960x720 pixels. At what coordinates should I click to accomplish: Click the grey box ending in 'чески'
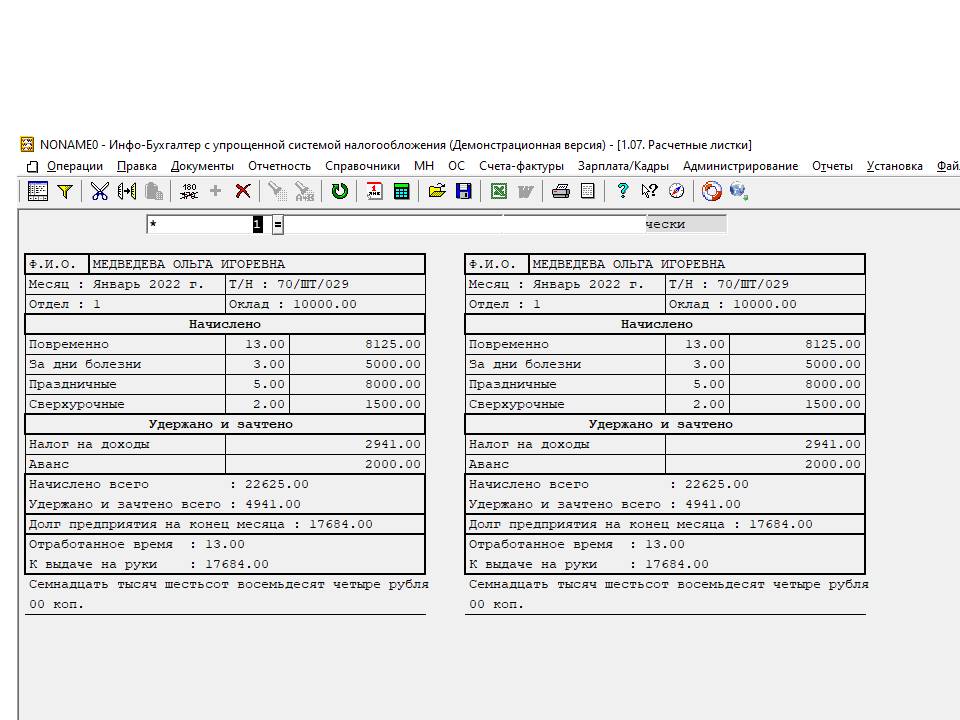point(686,224)
